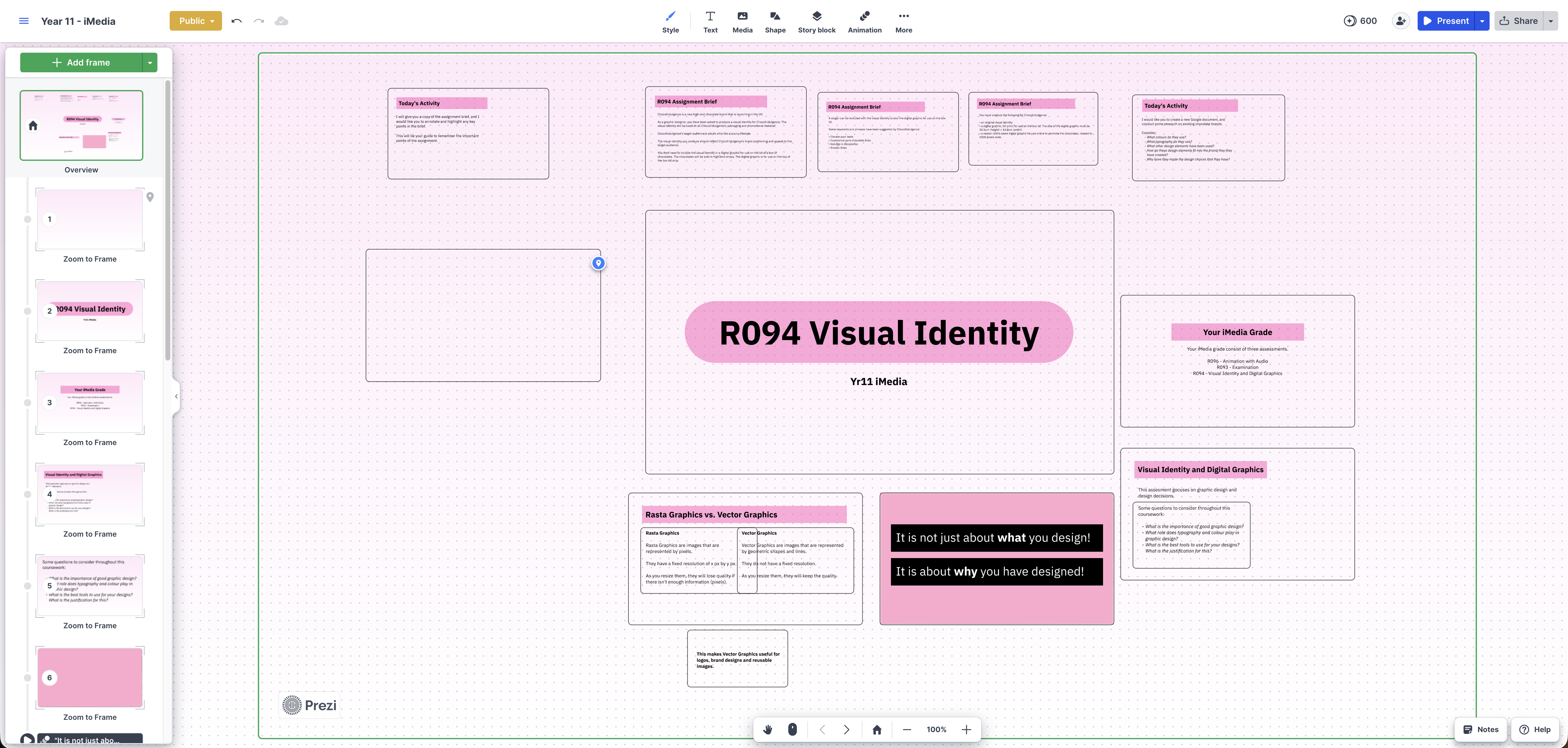The height and width of the screenshot is (748, 1568).
Task: Select the first Today's Activity frame heading
Action: (x=441, y=103)
